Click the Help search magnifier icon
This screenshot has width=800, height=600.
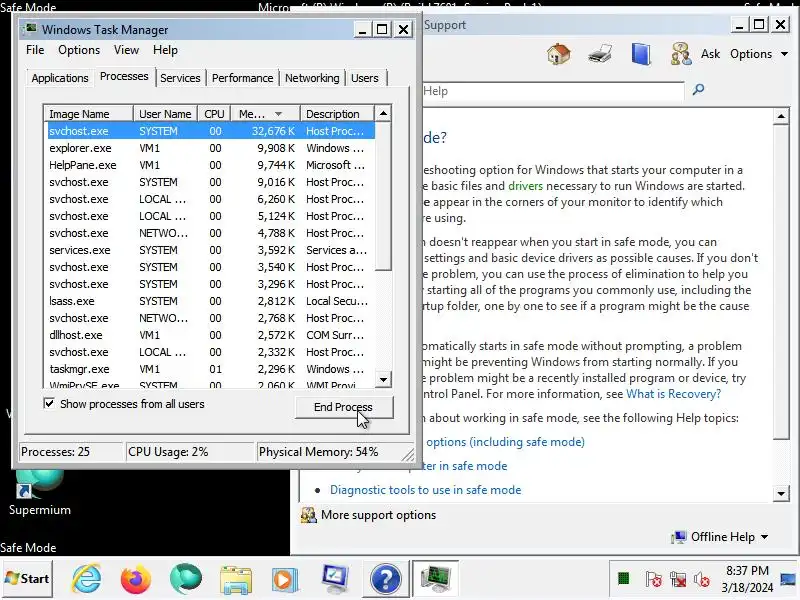698,90
